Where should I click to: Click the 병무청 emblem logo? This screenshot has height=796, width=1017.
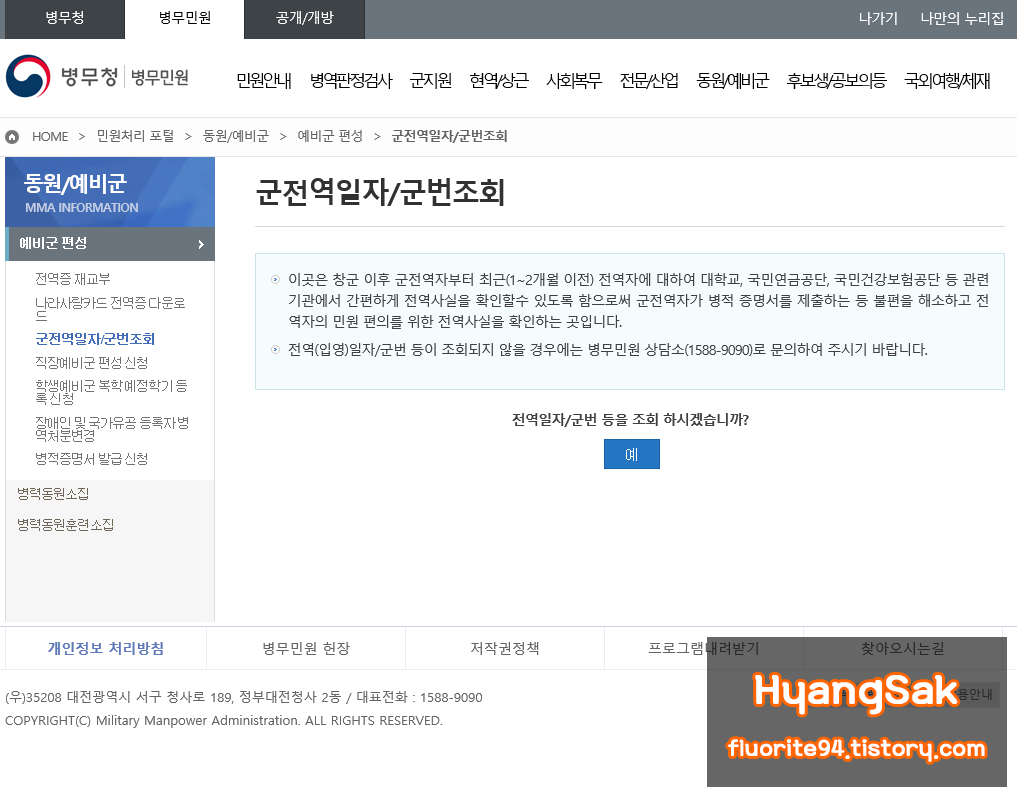click(28, 77)
